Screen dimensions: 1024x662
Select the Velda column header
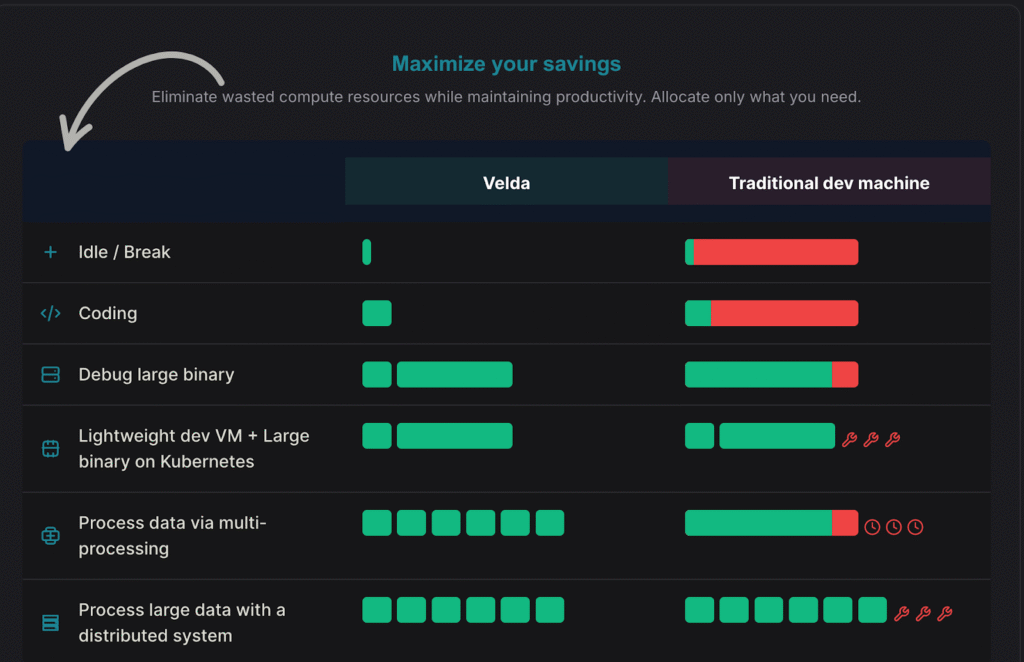(506, 182)
